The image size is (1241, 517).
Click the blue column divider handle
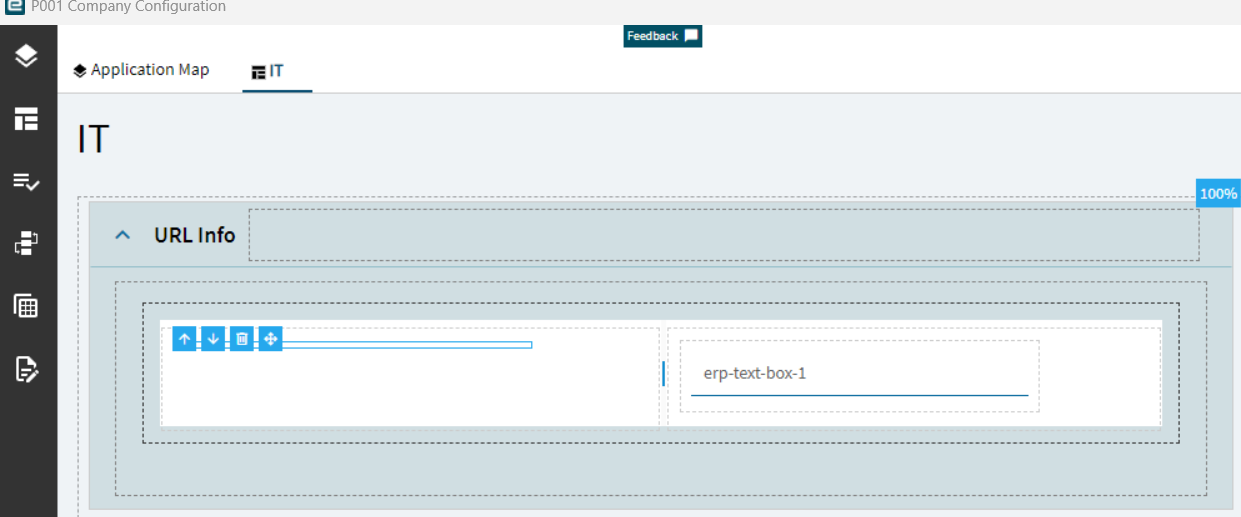[x=663, y=374]
